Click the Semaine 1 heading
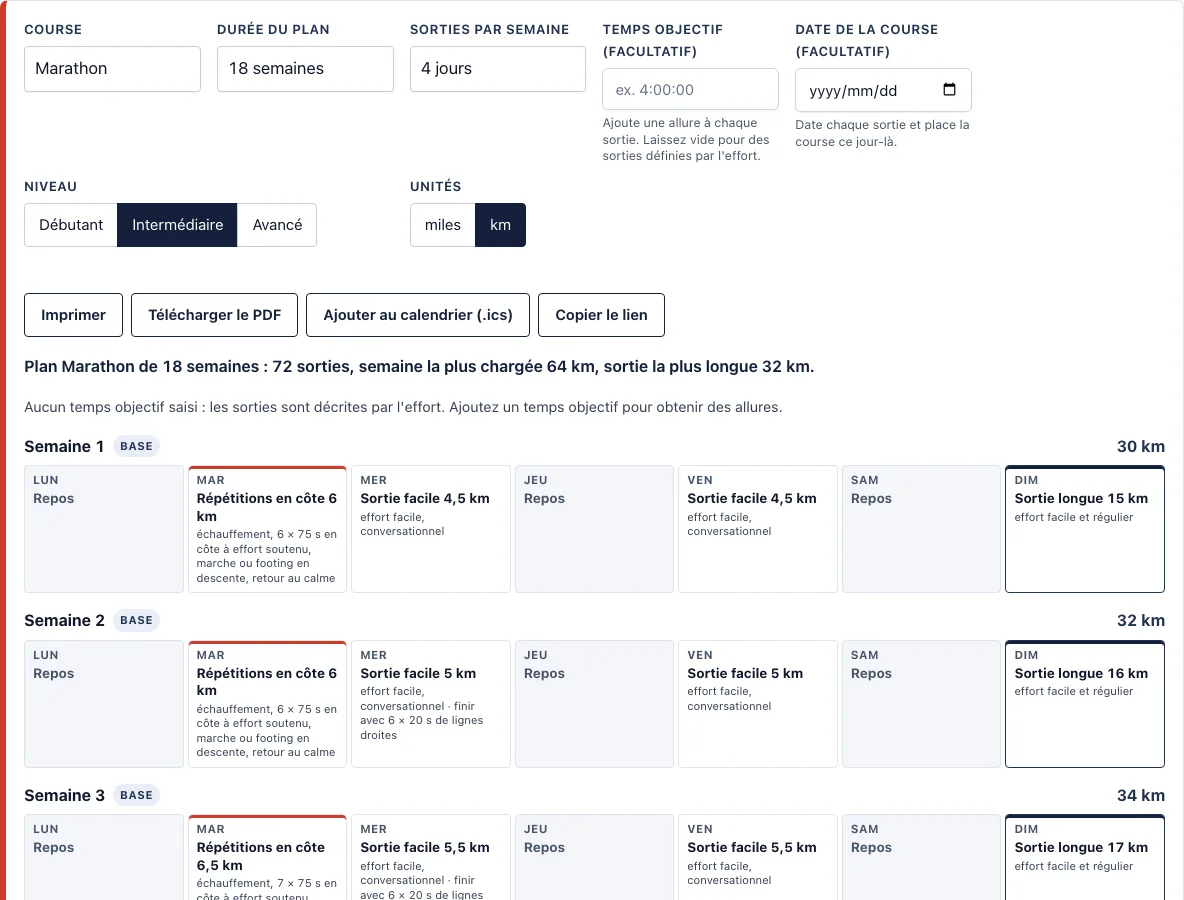The width and height of the screenshot is (1184, 900). 64,446
